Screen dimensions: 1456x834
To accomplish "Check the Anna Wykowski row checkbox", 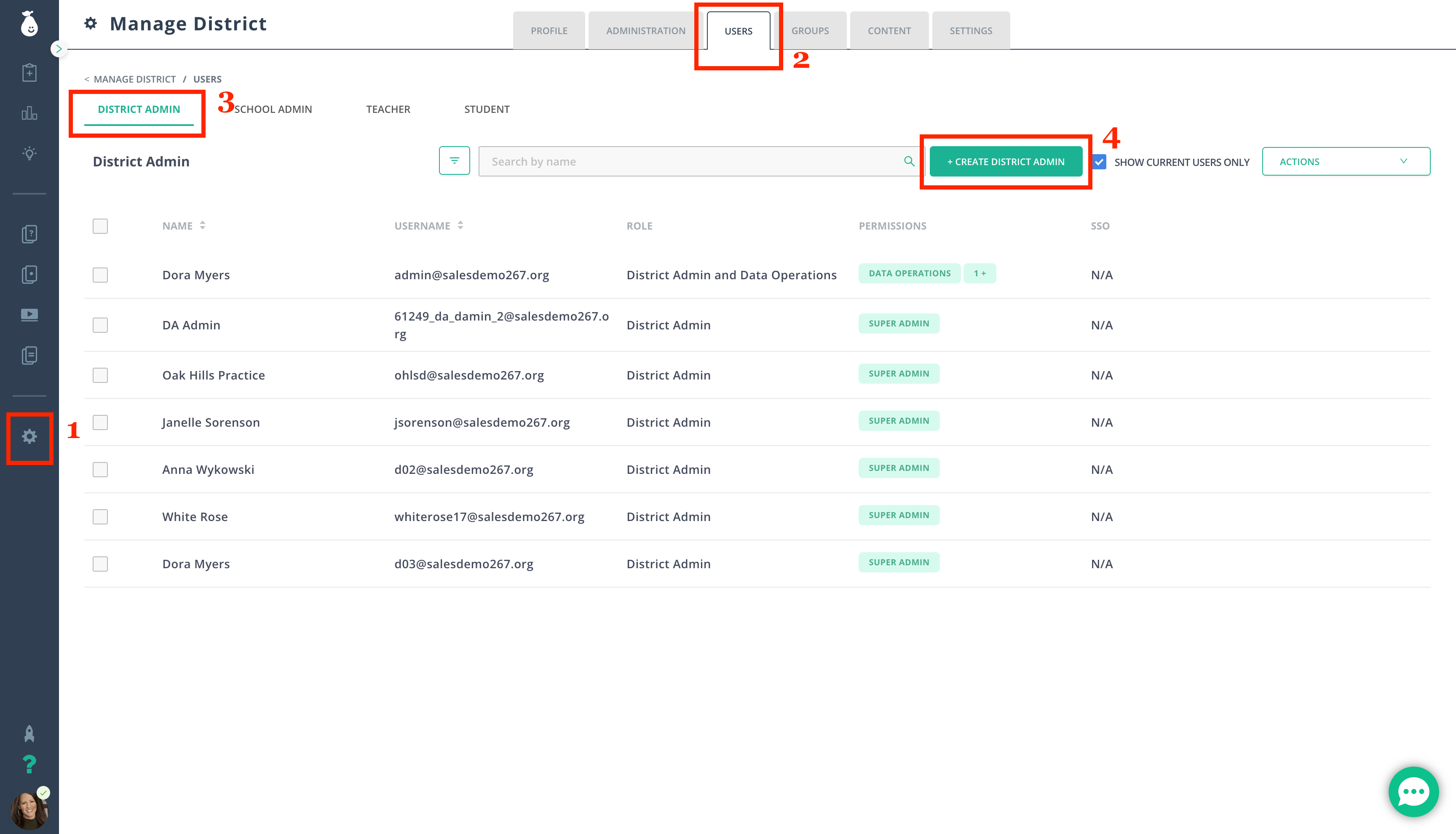I will point(100,470).
